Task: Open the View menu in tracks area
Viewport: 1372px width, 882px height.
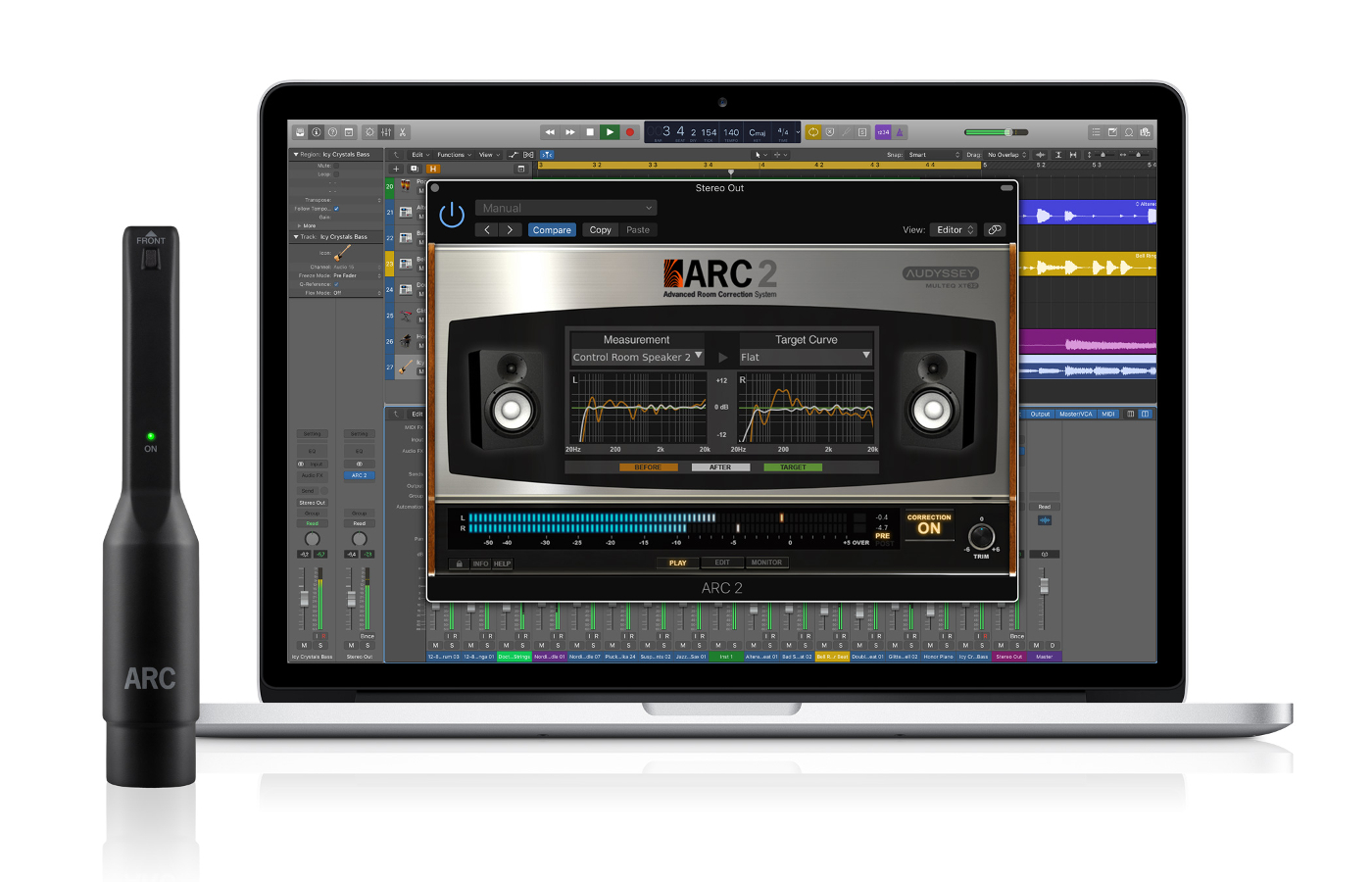Action: pos(489,155)
